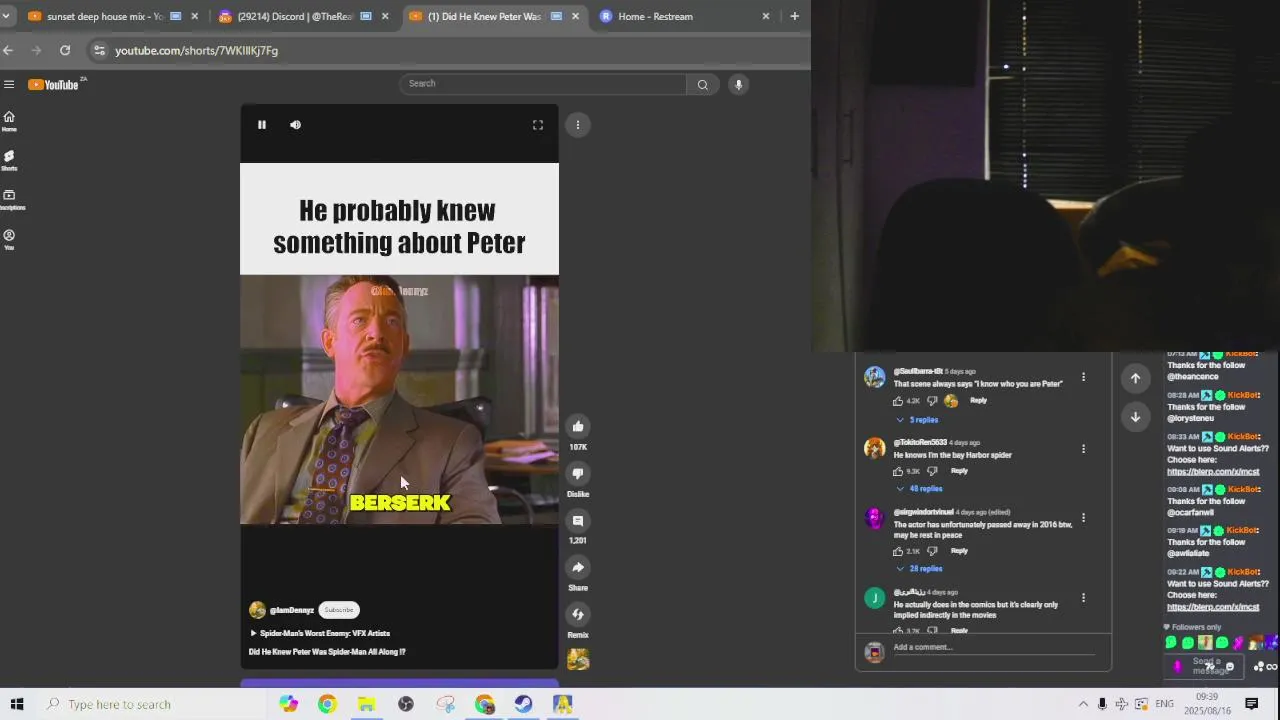Open options menu for 'does in the comics' comment

(1083, 598)
